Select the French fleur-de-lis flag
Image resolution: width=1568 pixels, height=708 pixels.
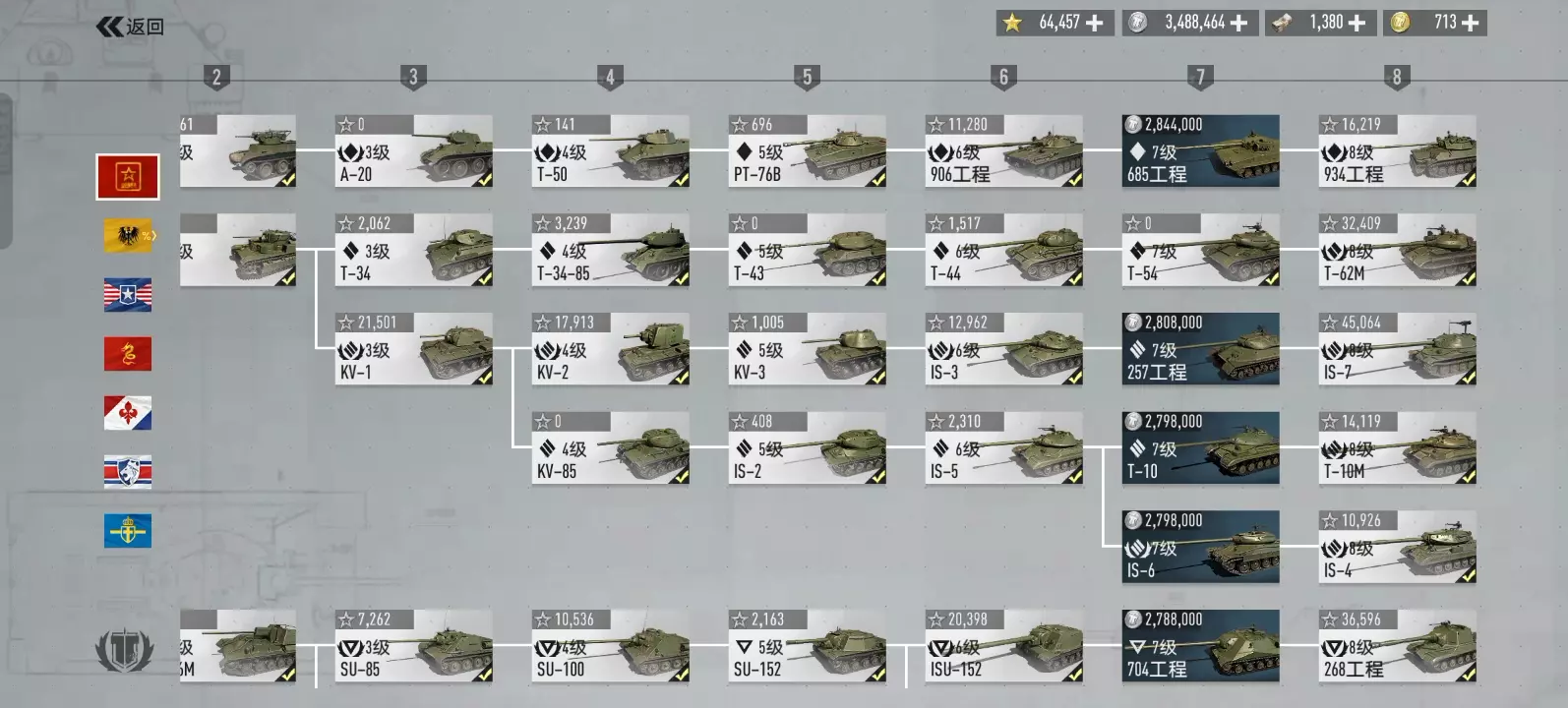pyautogui.click(x=128, y=414)
